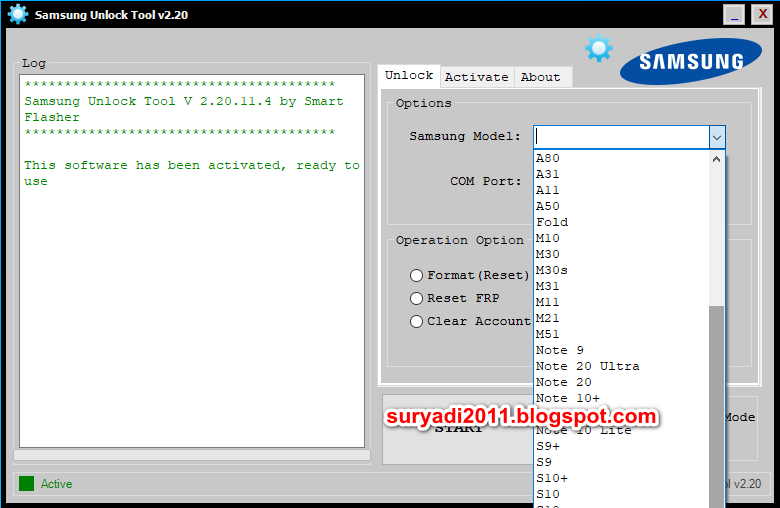The width and height of the screenshot is (780, 508).
Task: Close the Samsung Unlock Tool window
Action: click(x=762, y=14)
